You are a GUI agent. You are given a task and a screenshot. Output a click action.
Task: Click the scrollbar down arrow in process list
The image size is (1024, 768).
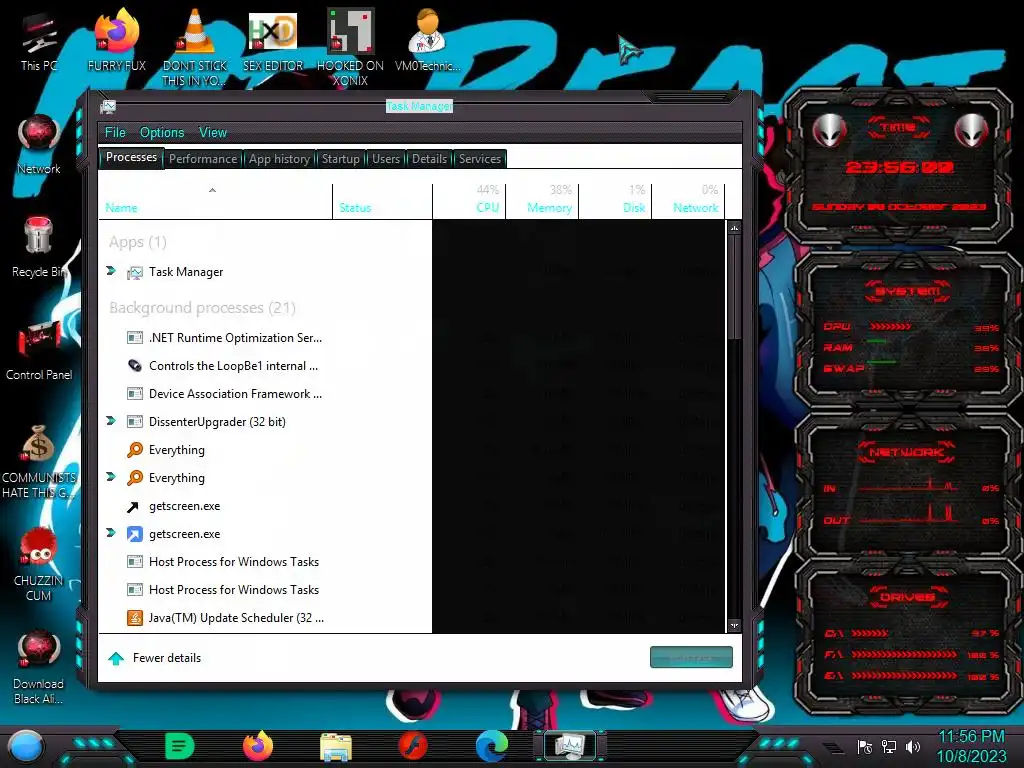734,626
